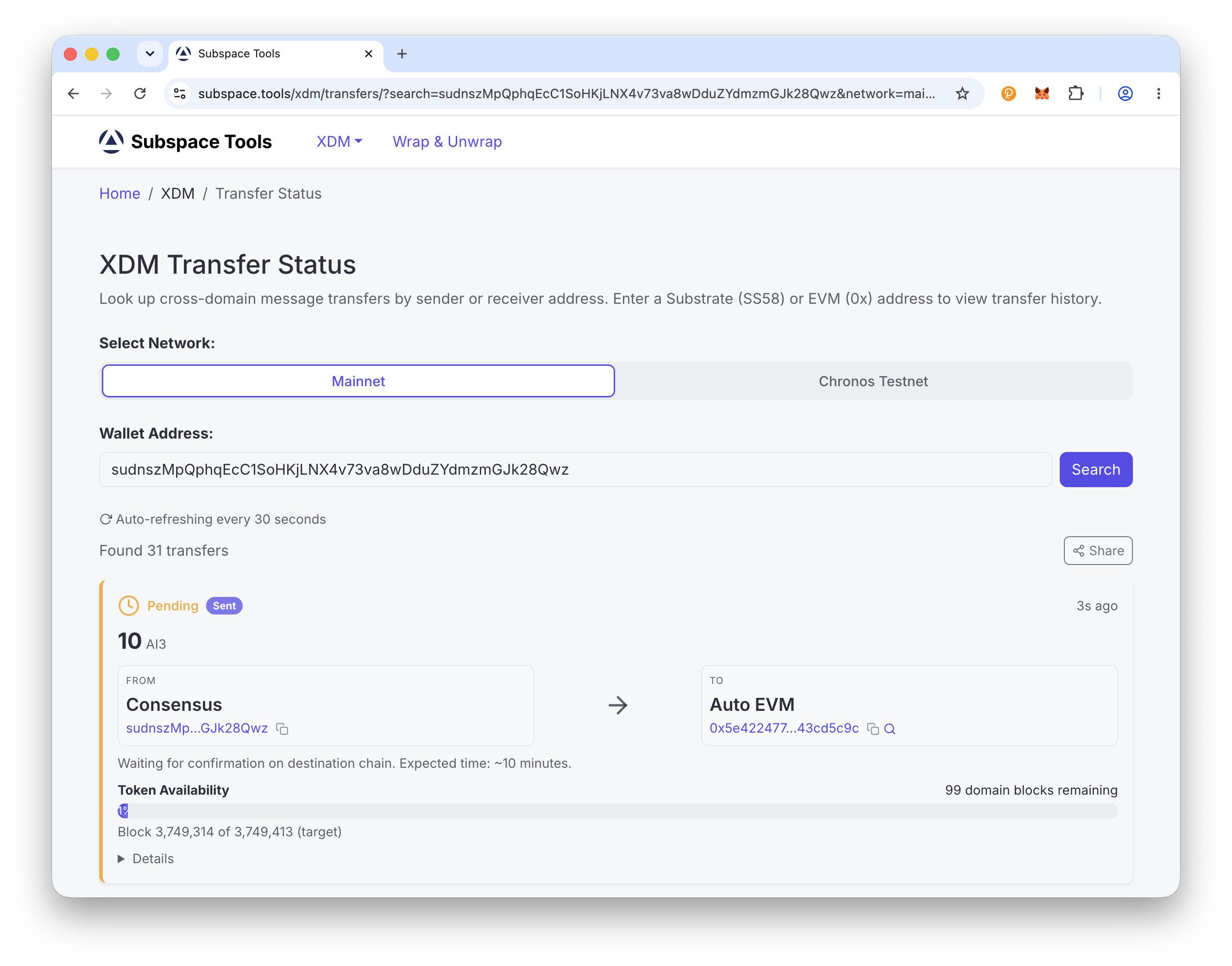
Task: Open the Wrap & Unwrap page
Action: [x=447, y=141]
